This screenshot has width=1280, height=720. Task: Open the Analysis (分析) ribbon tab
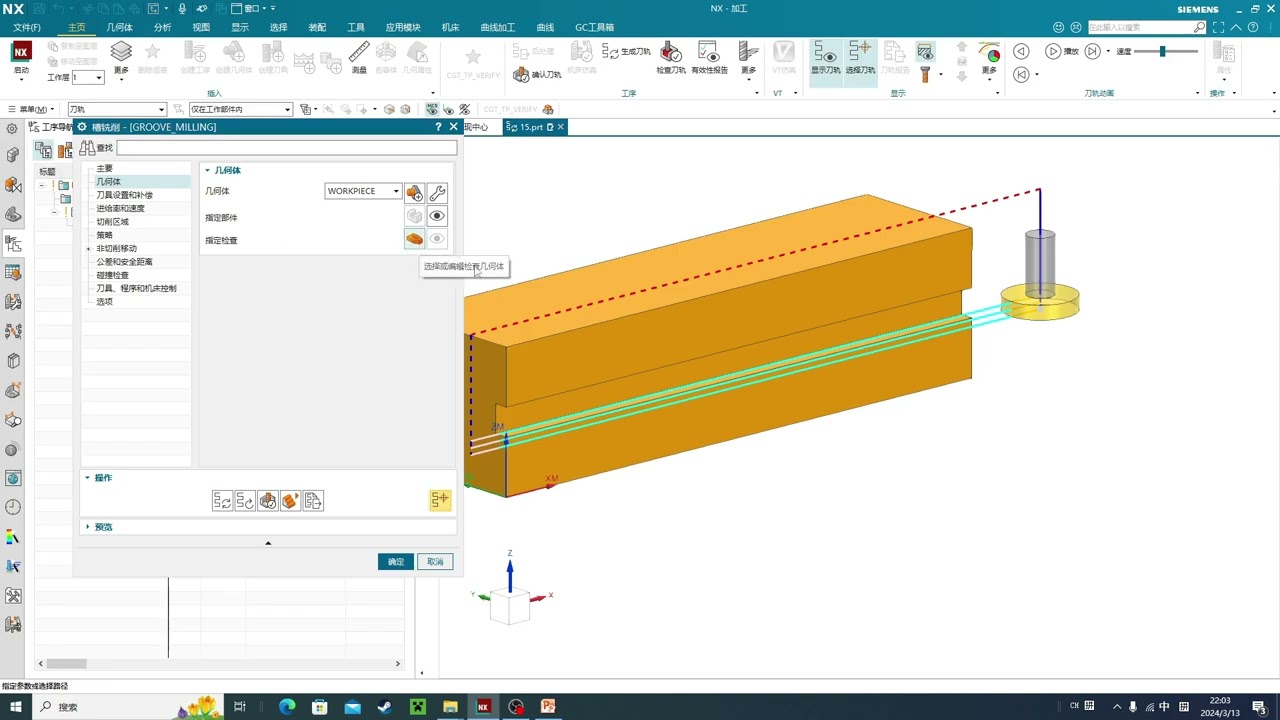(162, 27)
